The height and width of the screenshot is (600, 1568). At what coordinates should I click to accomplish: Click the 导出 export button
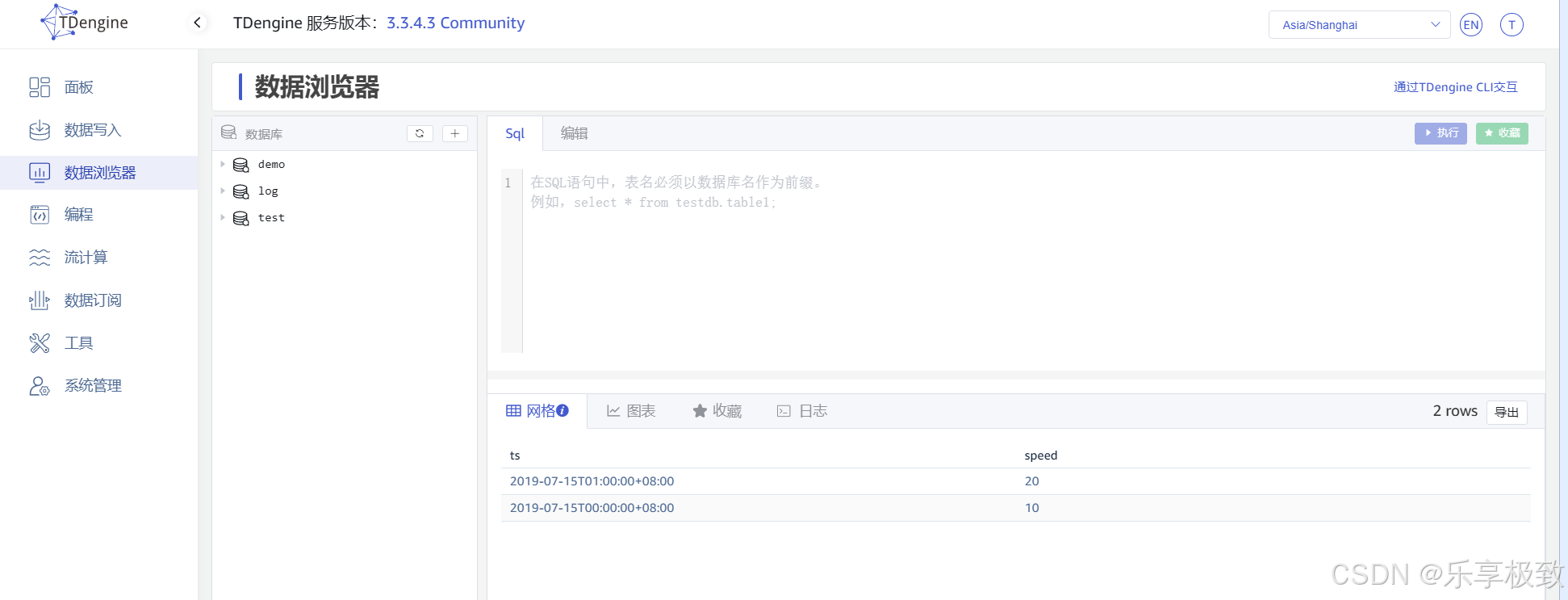point(1507,412)
